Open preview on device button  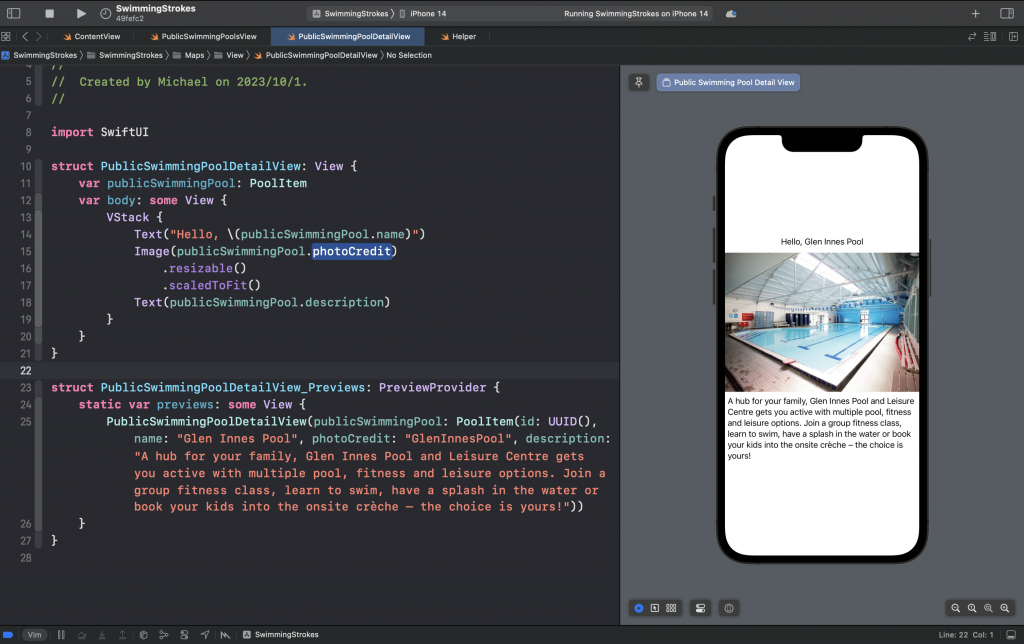[x=729, y=608]
